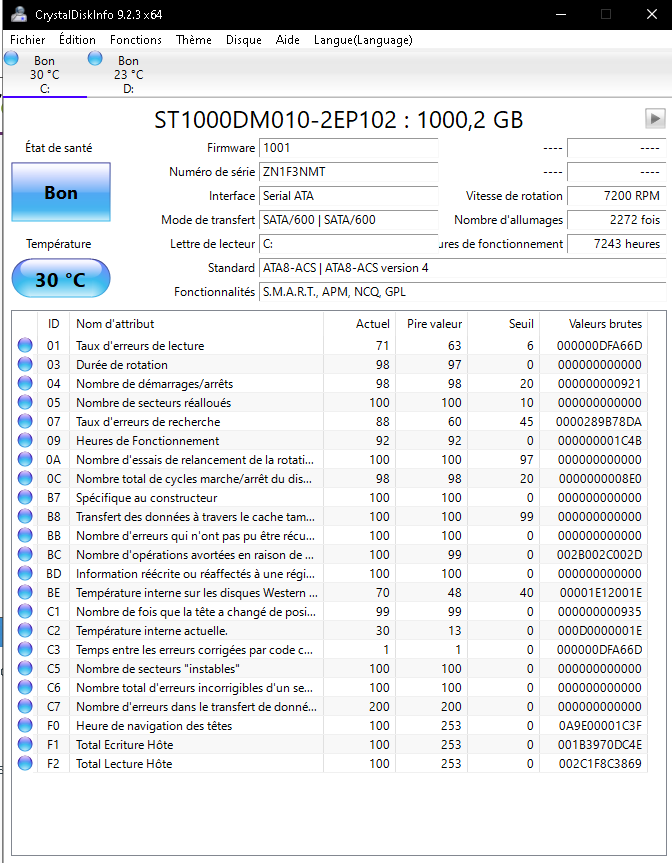Viewport: 672px width, 863px height.
Task: Click status orb of attribute BB row
Action: click(x=25, y=535)
